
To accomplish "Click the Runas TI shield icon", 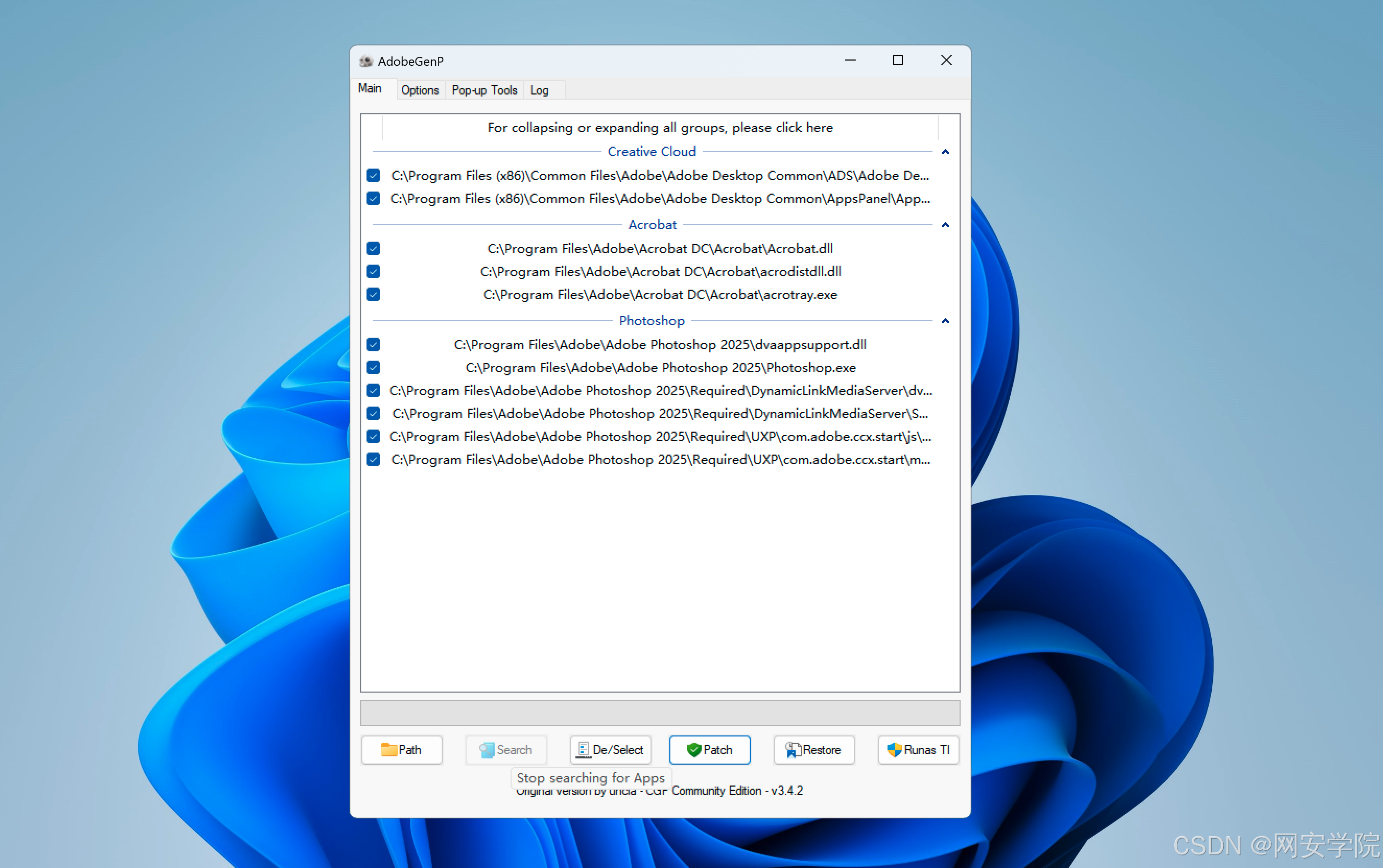I will (x=894, y=750).
